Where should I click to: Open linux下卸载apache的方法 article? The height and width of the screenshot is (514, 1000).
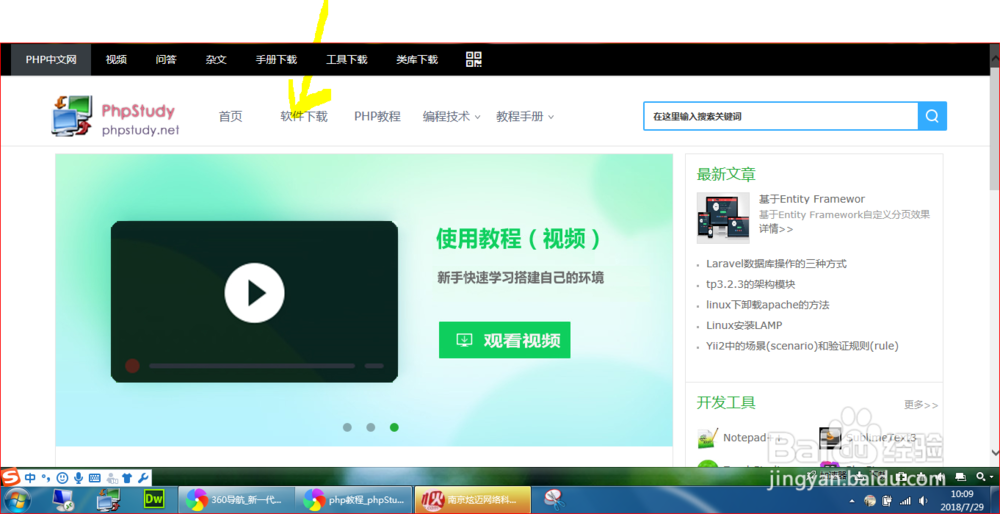coord(767,305)
